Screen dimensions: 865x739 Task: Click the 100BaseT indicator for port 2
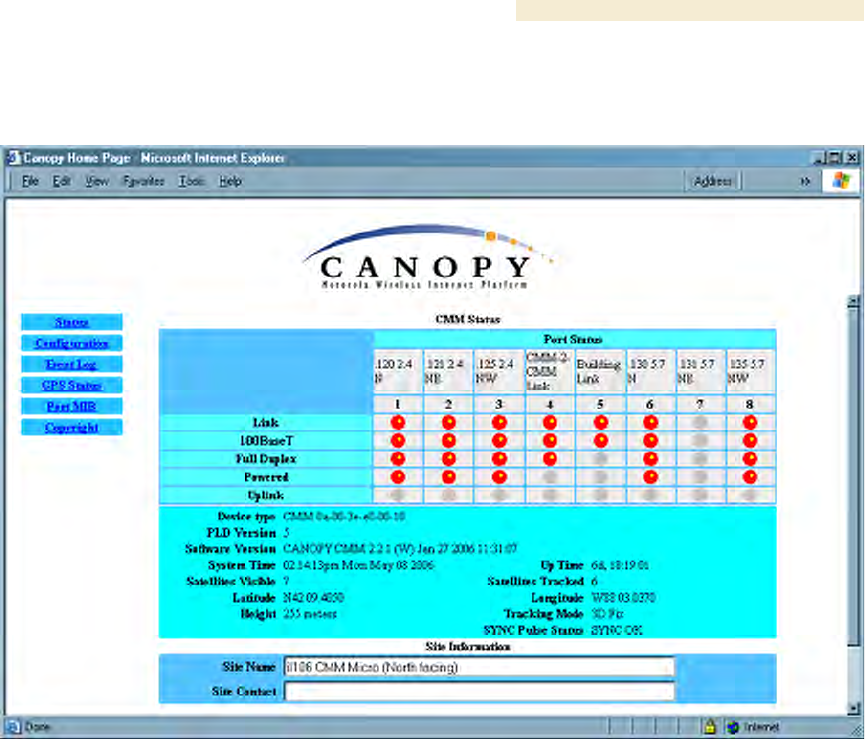point(448,441)
